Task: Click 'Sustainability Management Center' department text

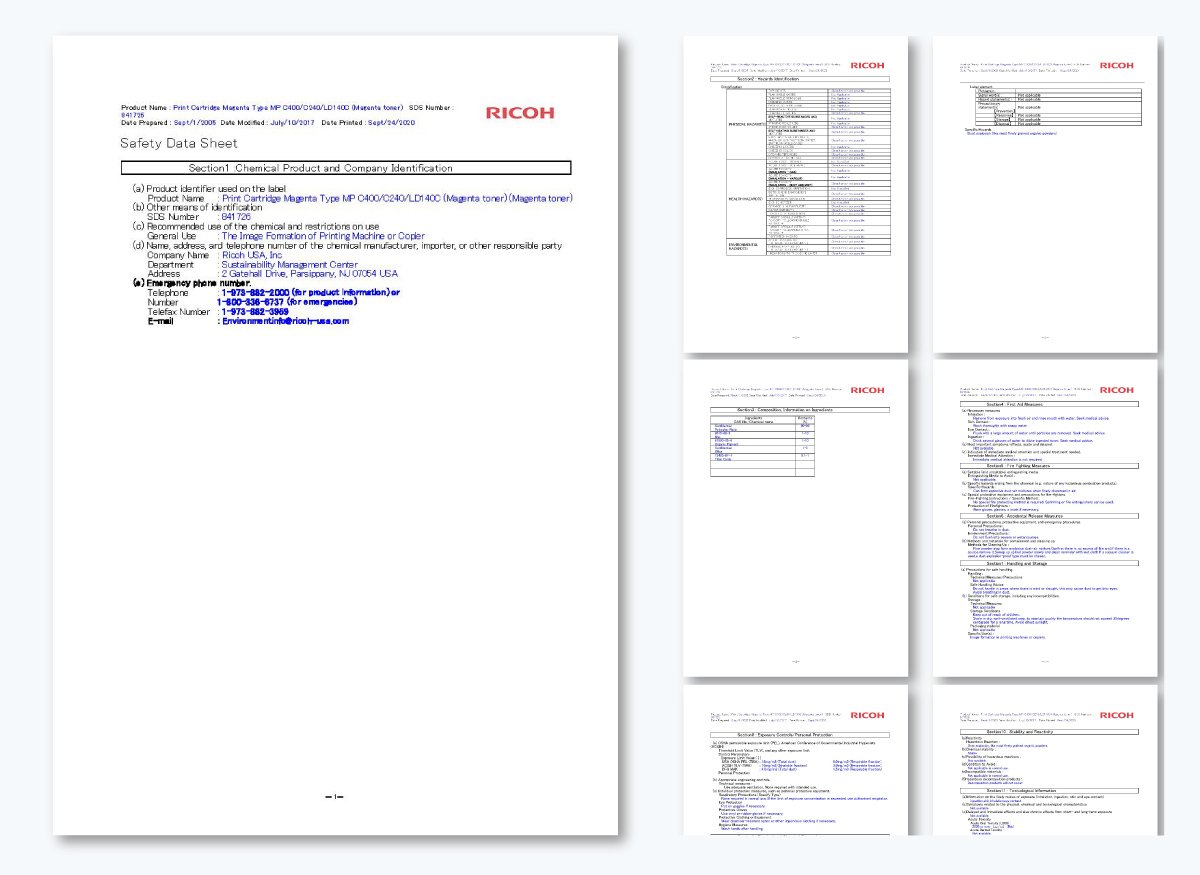Action: [290, 265]
